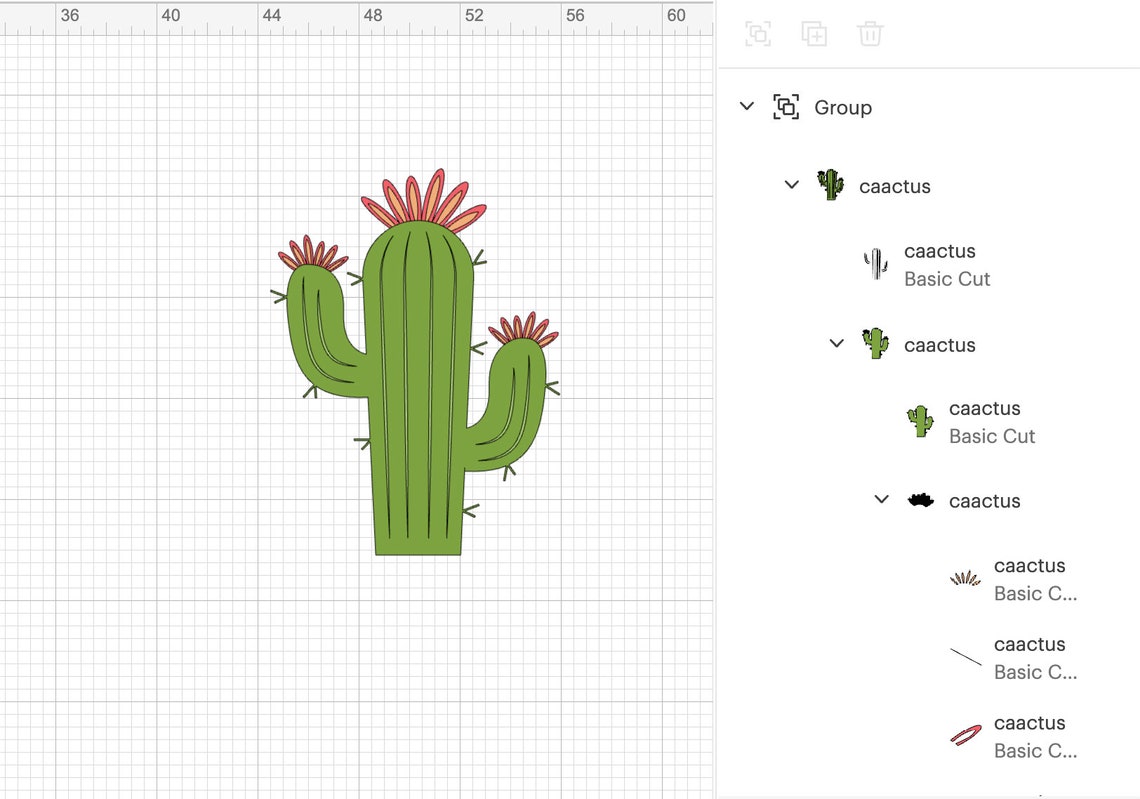Click the black flower silhouette icon beside caactus group
Image resolution: width=1140 pixels, height=799 pixels.
(921, 500)
